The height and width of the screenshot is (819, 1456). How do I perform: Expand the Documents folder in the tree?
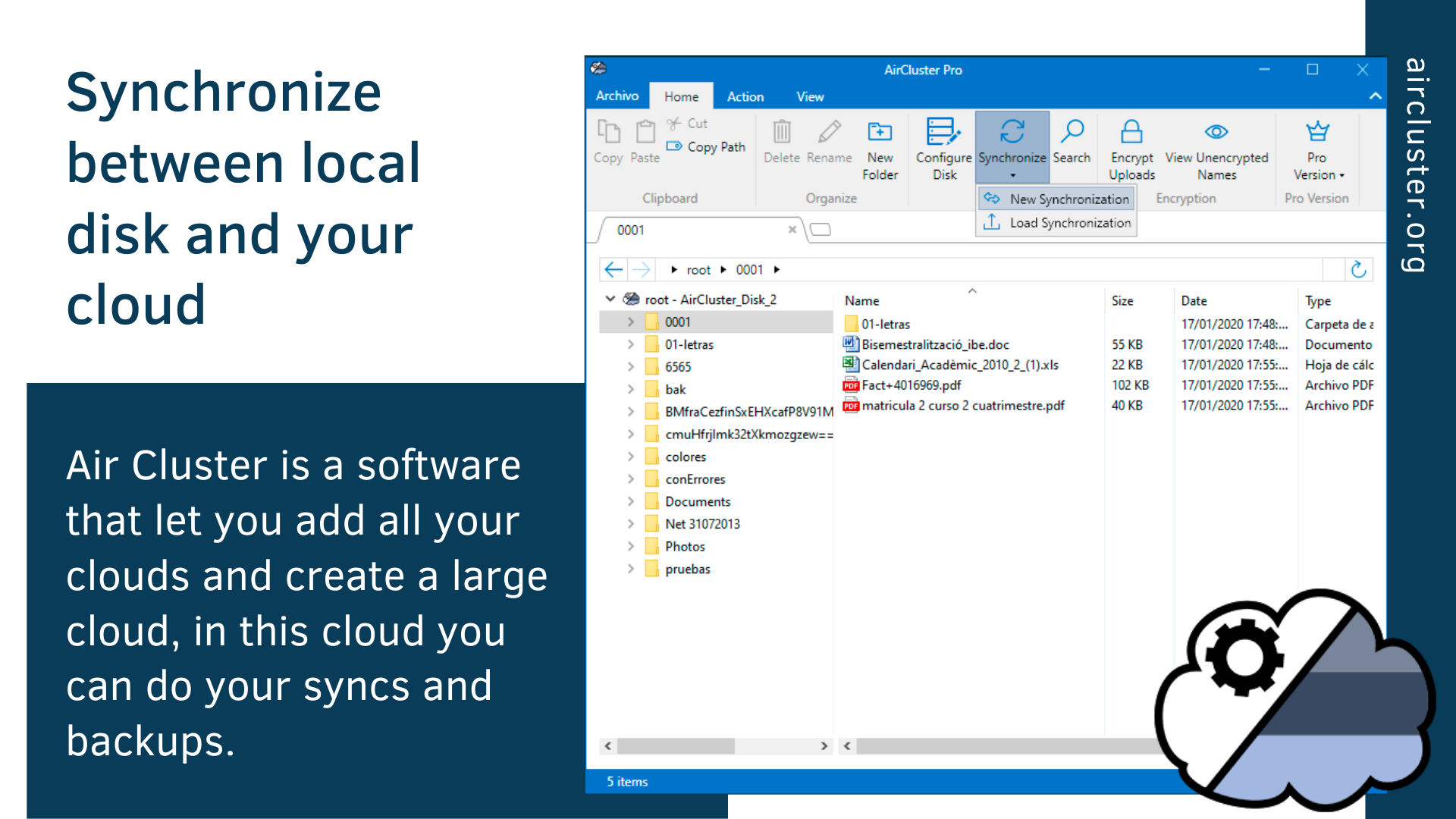[631, 501]
